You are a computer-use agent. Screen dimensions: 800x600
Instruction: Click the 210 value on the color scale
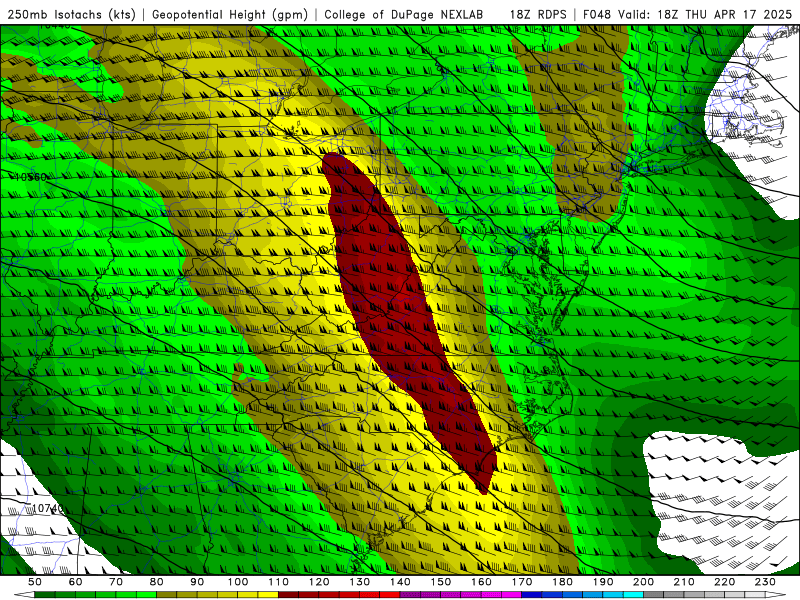pyautogui.click(x=684, y=582)
